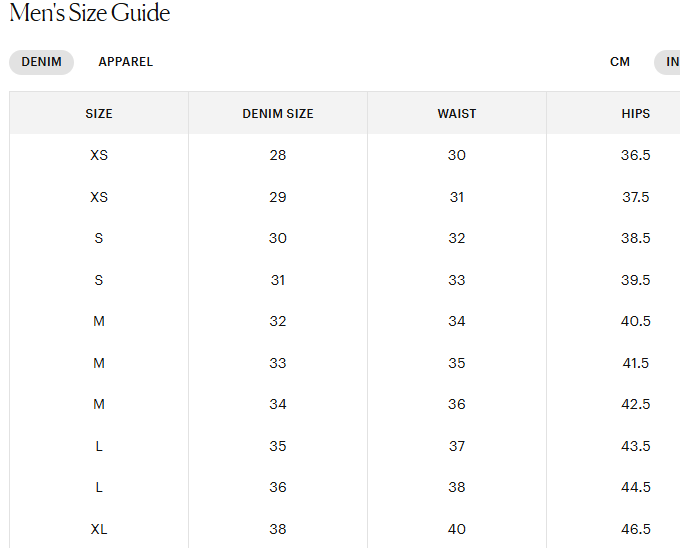
Task: Select the IN unit option
Action: point(671,62)
